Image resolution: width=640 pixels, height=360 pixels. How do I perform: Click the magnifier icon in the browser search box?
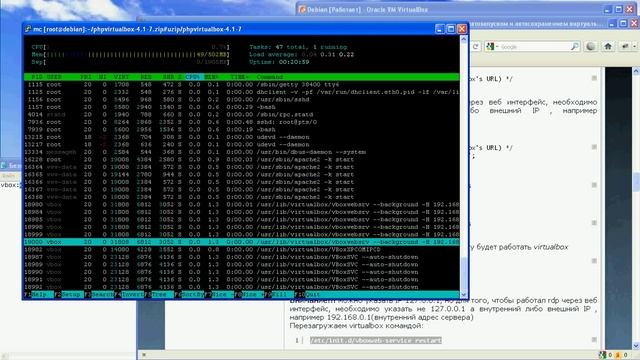pyautogui.click(x=574, y=47)
